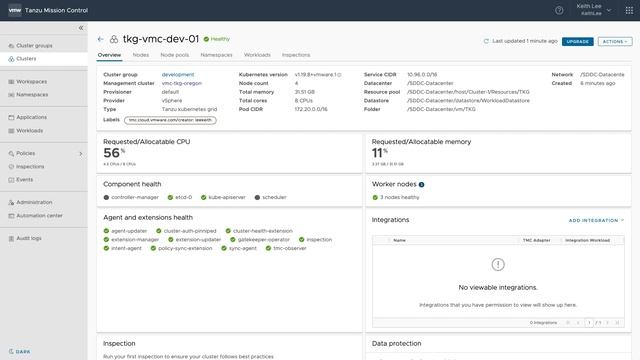Click the Kubernetes version info icon
This screenshot has height=360, width=640.
coord(339,75)
